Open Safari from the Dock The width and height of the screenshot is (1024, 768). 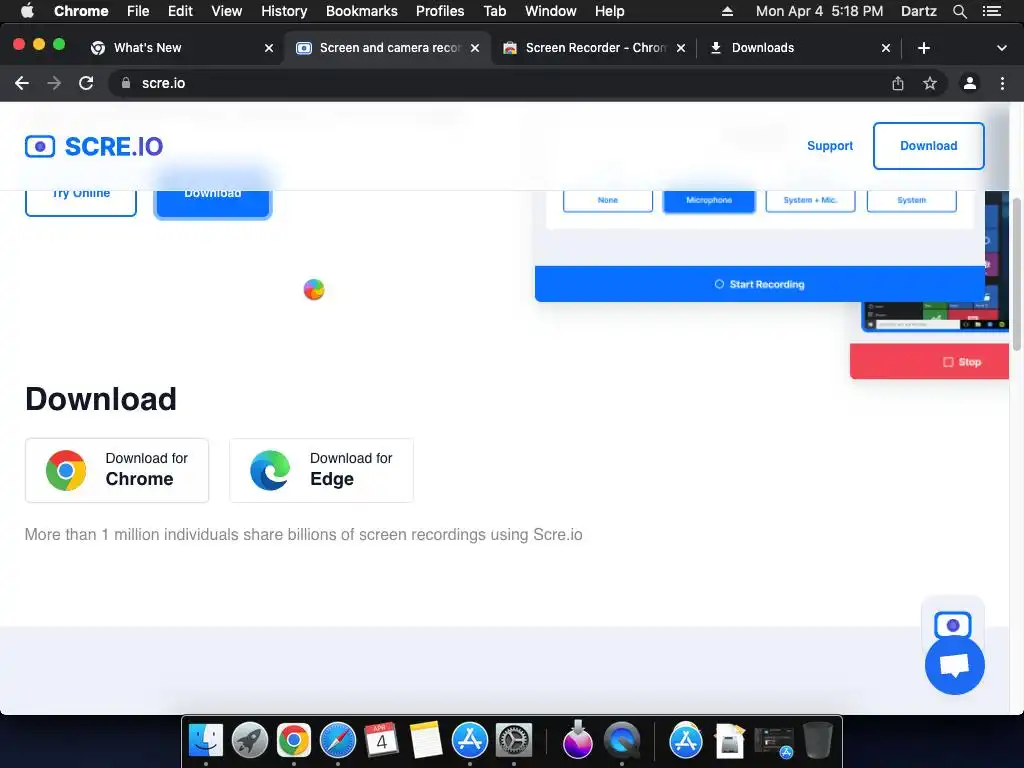click(338, 741)
